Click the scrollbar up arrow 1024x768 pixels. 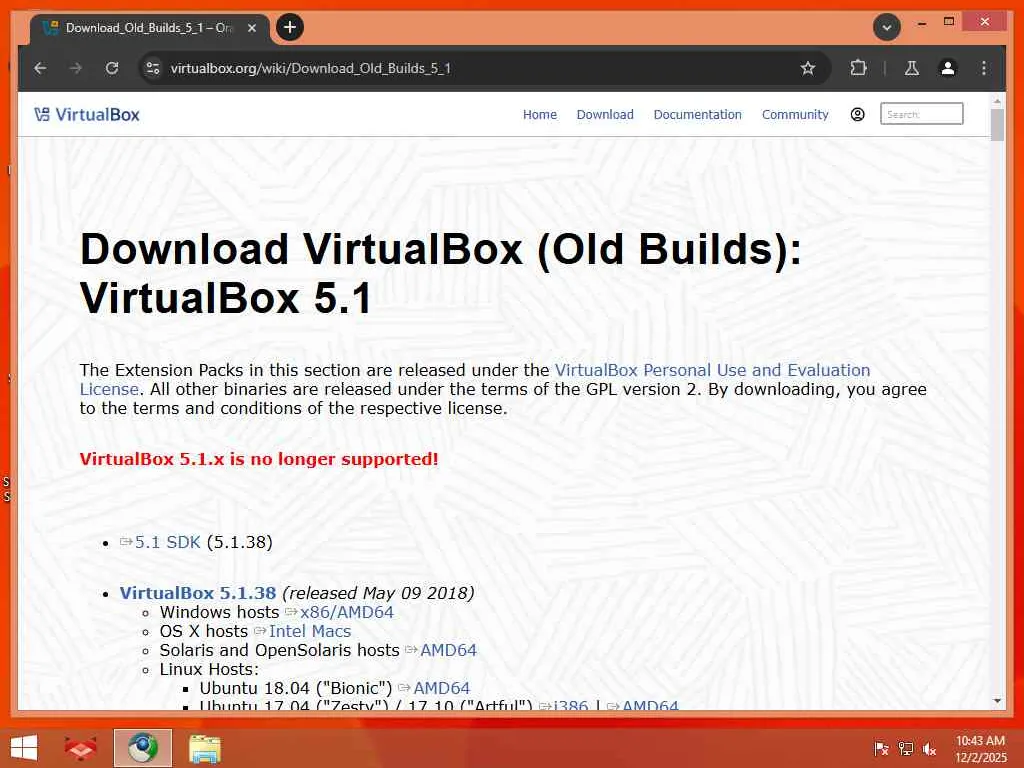(x=997, y=102)
